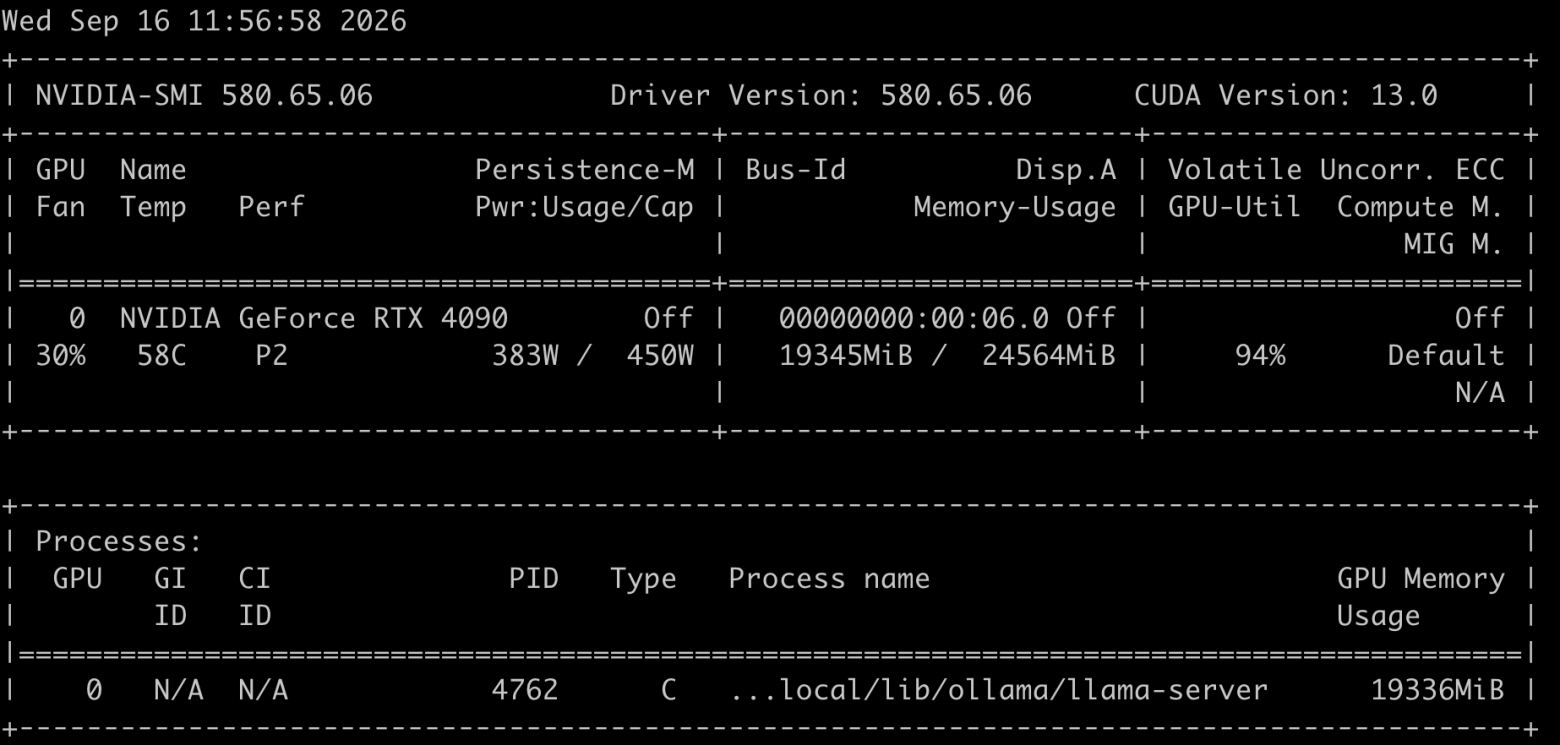Click the Persistence-M column header
The image size is (1560, 745).
coord(584,170)
